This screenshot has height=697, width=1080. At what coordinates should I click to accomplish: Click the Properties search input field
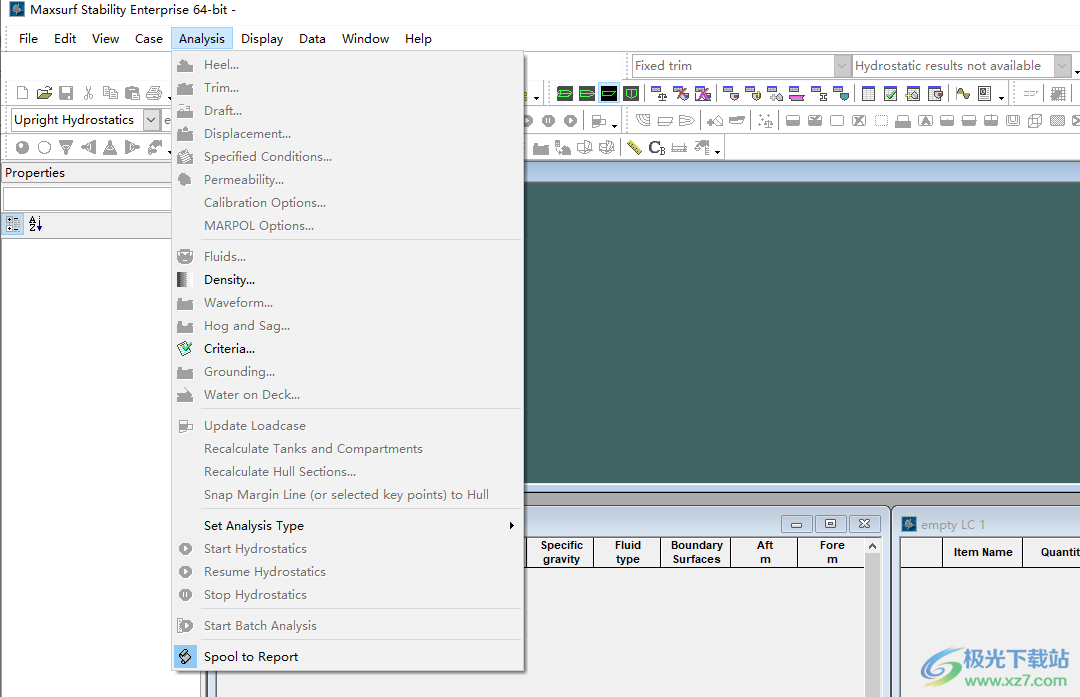[x=87, y=199]
